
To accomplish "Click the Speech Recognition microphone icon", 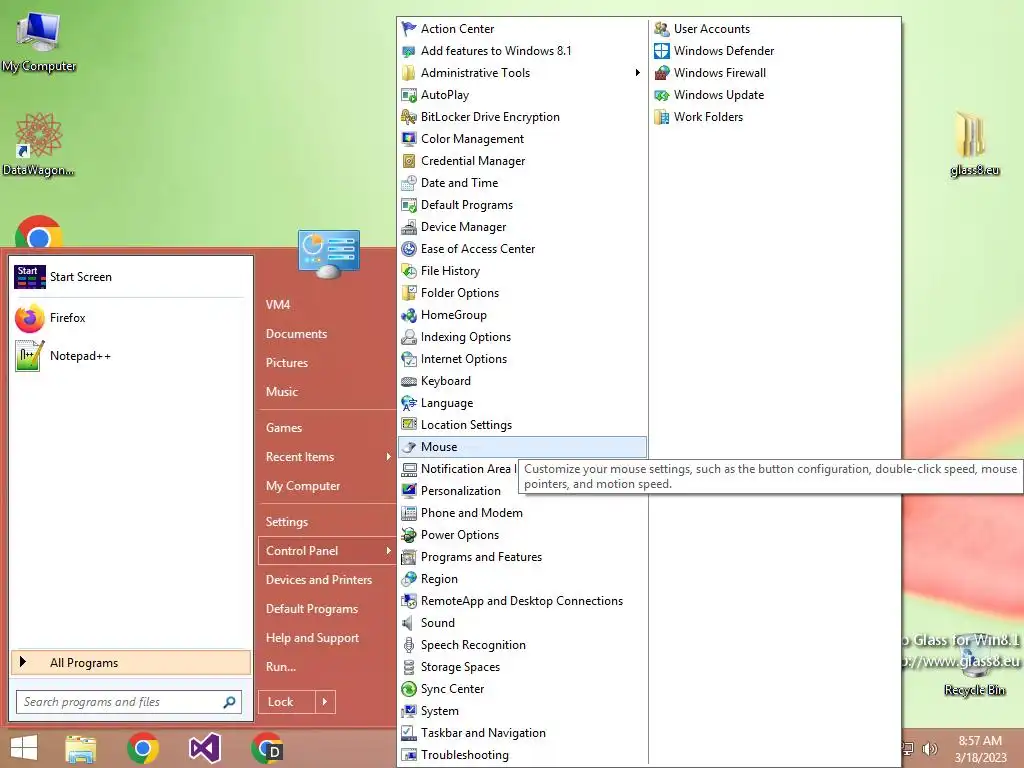I will 409,645.
